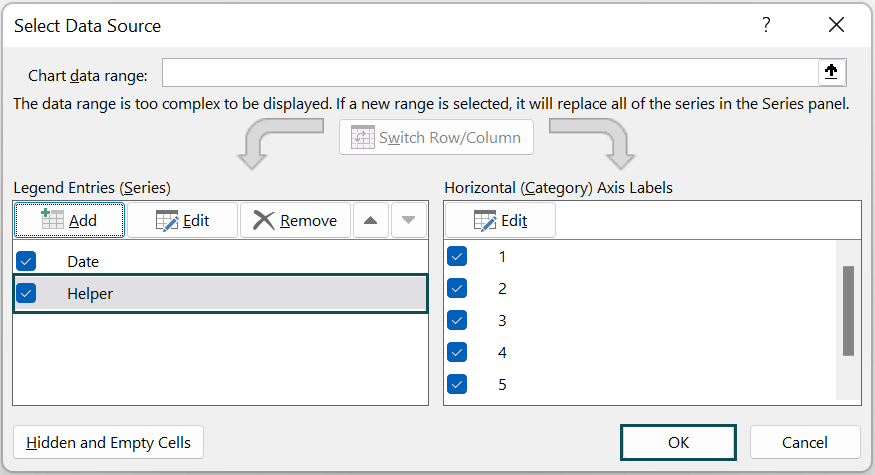This screenshot has width=875, height=475.
Task: Confirm with the OK button
Action: (678, 442)
